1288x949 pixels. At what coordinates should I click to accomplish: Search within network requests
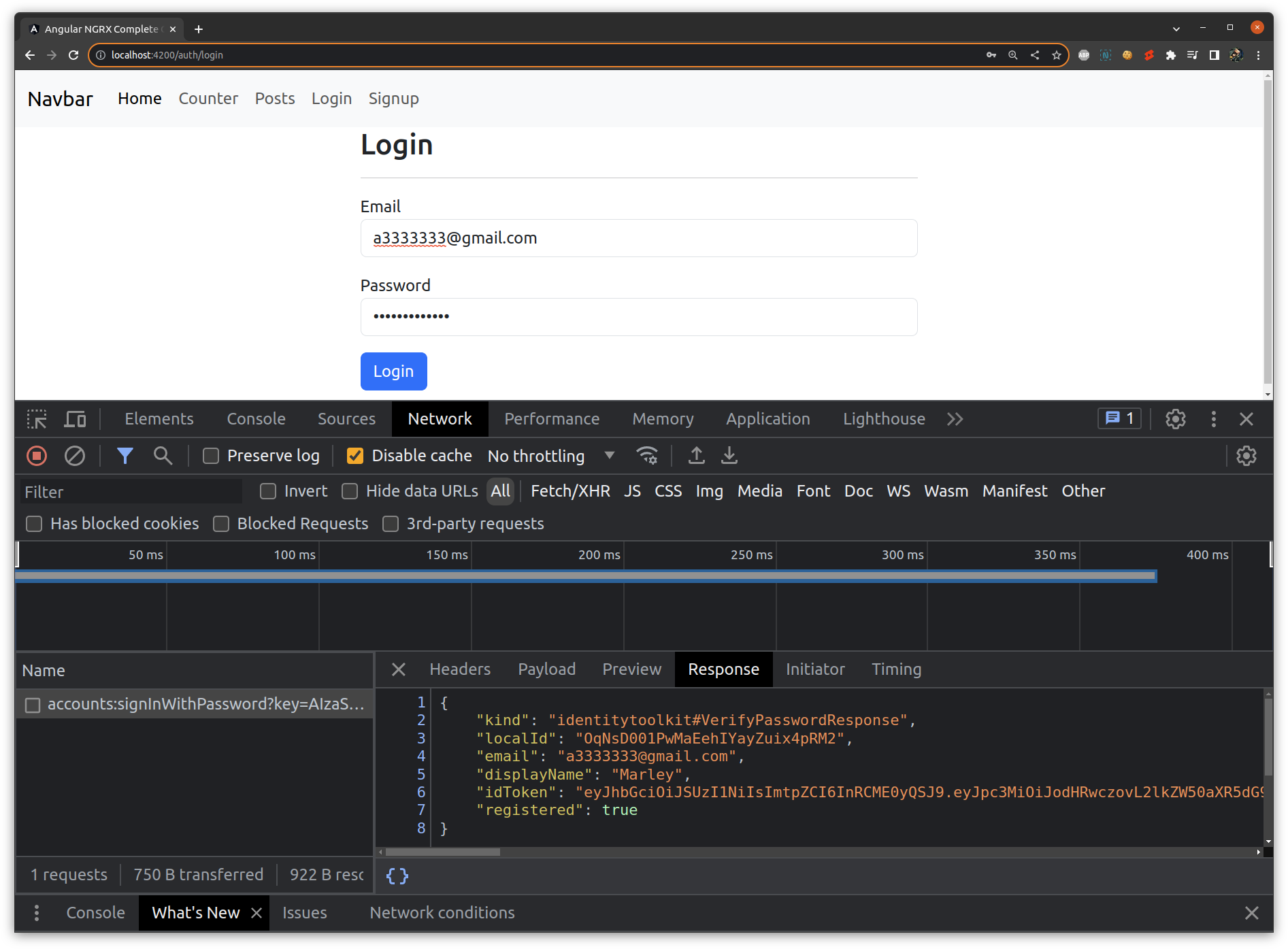(163, 456)
